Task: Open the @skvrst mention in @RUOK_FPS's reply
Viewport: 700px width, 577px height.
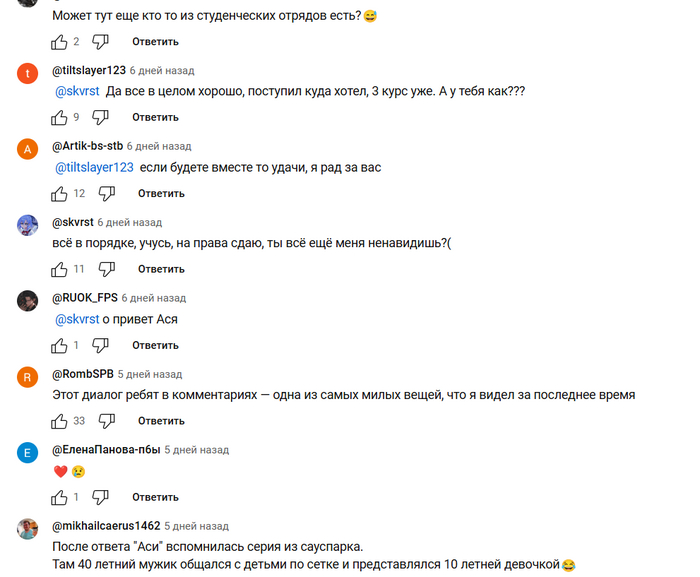Action: 77,319
